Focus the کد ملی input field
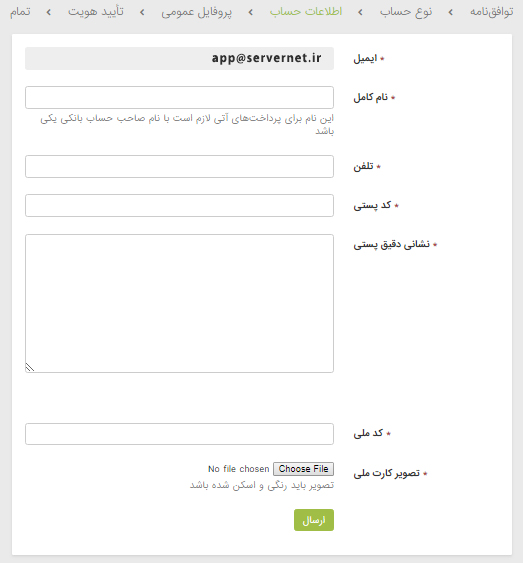 point(179,434)
